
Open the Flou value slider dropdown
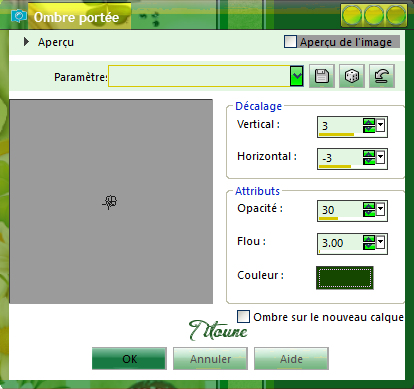[x=380, y=243]
